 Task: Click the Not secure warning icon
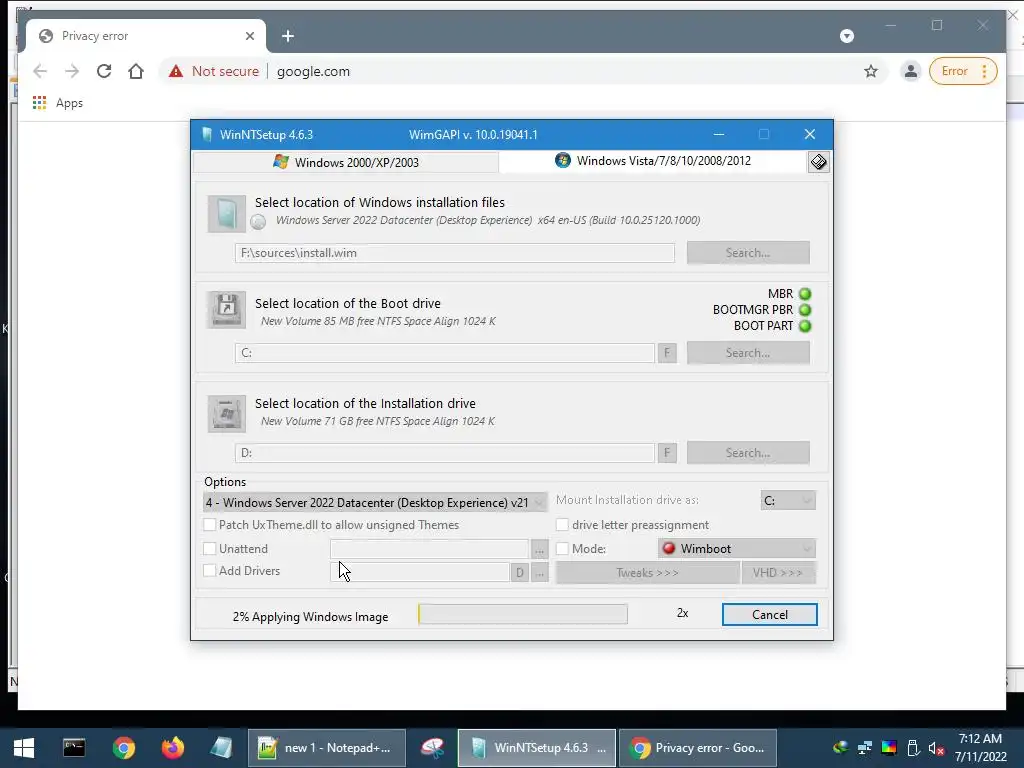click(176, 71)
